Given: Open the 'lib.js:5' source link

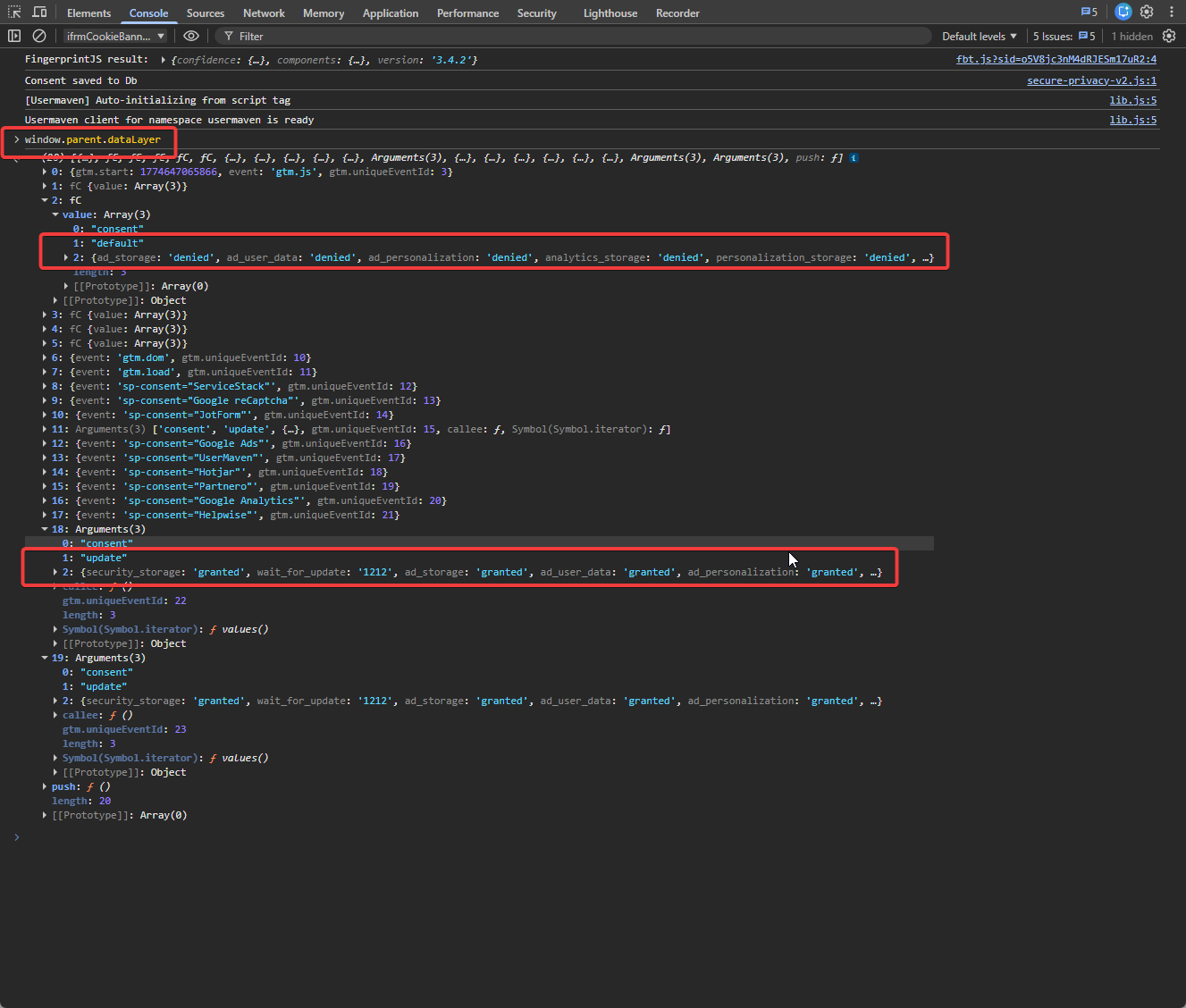Looking at the screenshot, I should [1132, 100].
